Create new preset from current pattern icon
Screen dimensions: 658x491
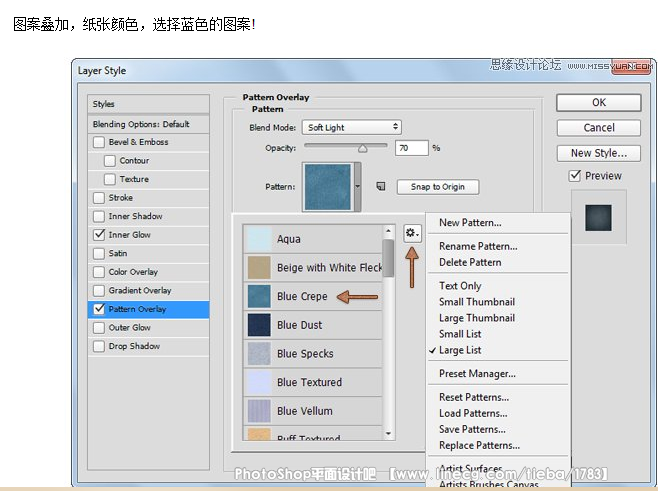(x=381, y=186)
